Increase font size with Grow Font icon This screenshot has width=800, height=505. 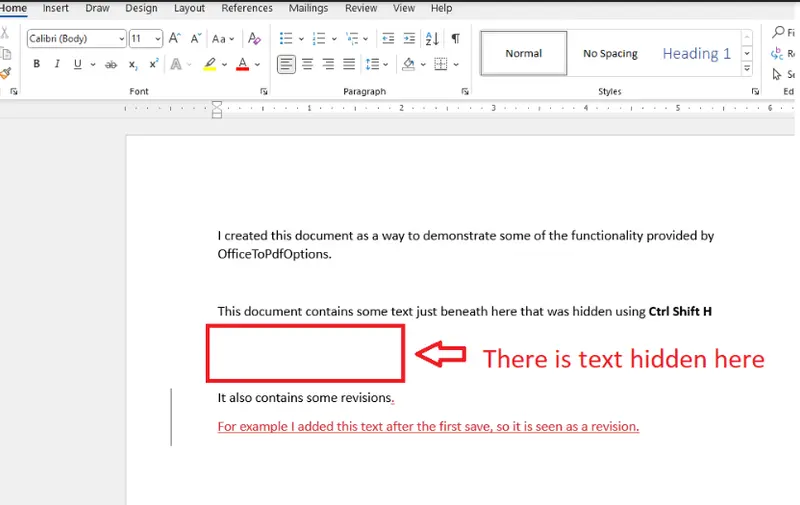coord(174,38)
